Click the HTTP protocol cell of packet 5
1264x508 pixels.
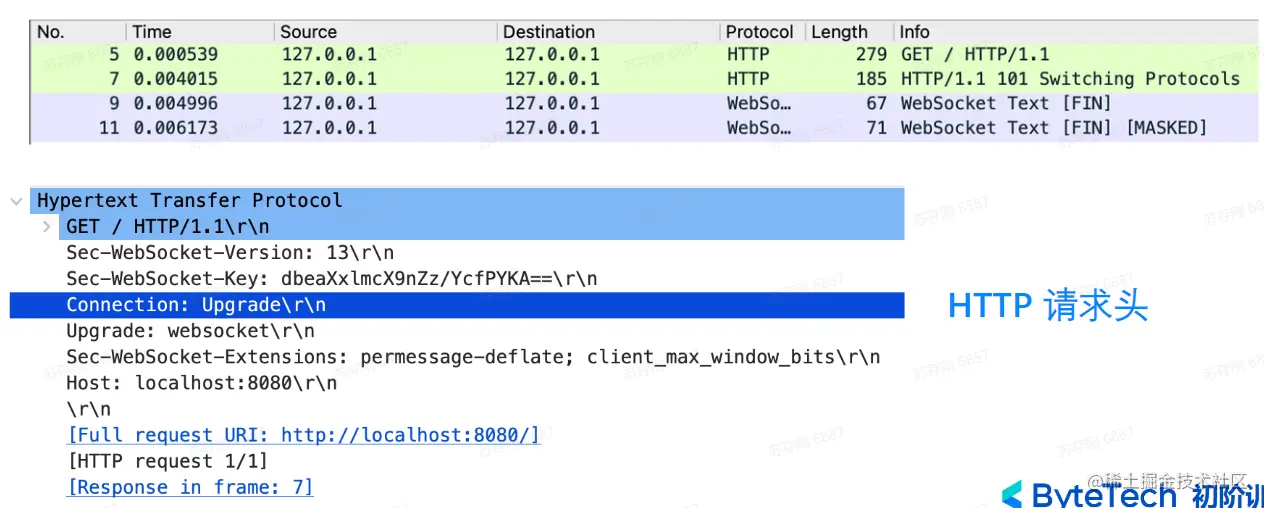coord(748,55)
